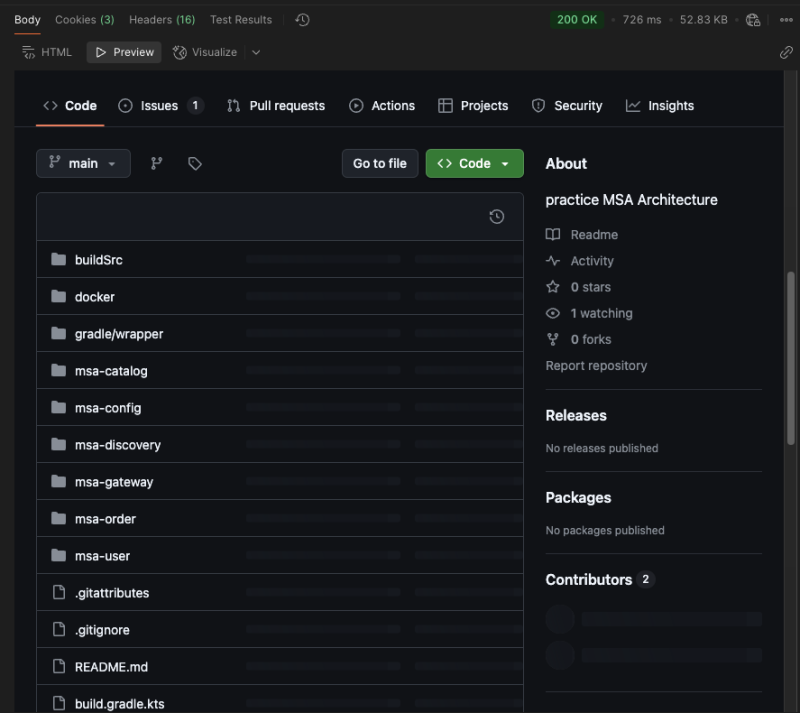Open the green Code dropdown button
The image size is (800, 713).
point(474,163)
